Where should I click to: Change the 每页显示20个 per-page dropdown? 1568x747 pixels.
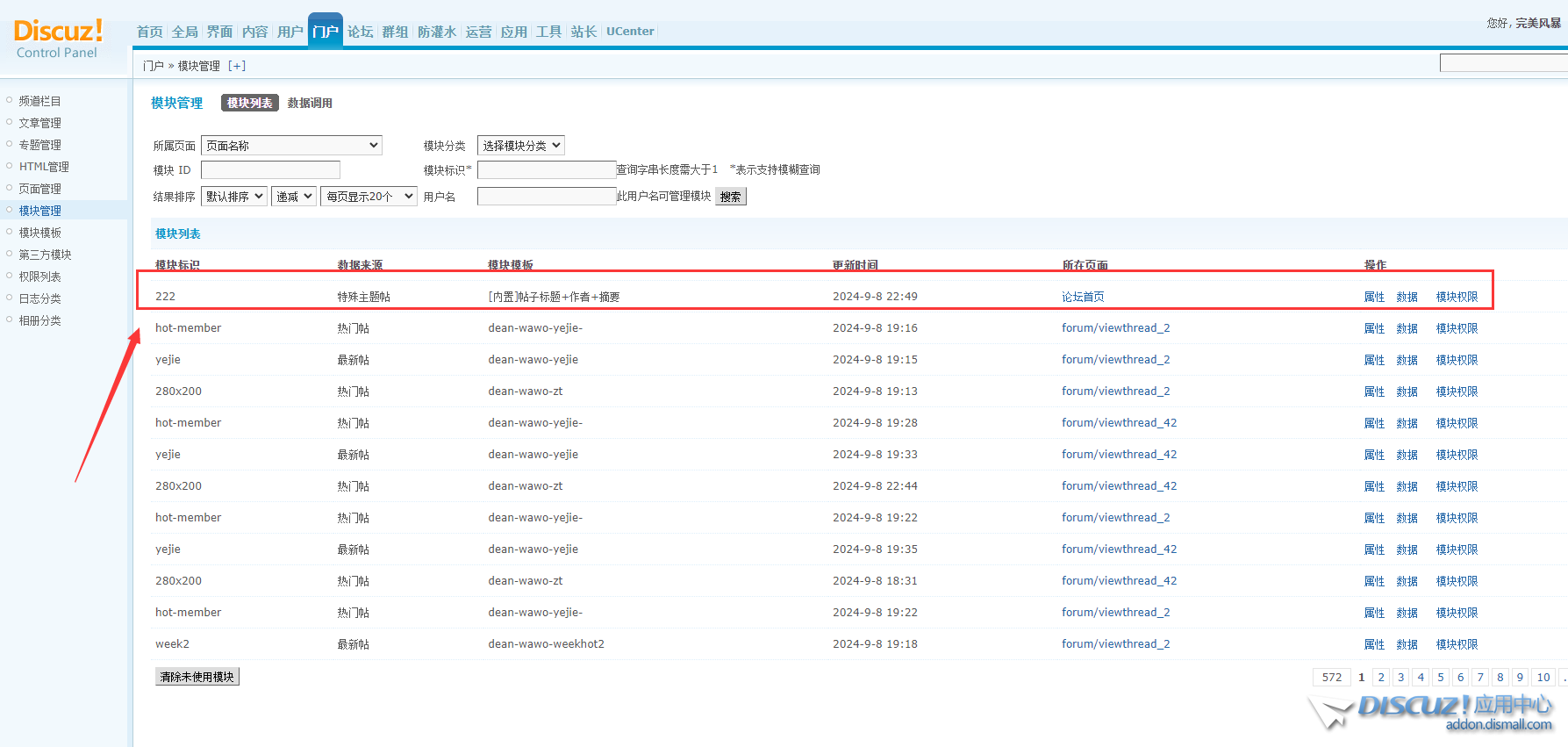(x=369, y=197)
